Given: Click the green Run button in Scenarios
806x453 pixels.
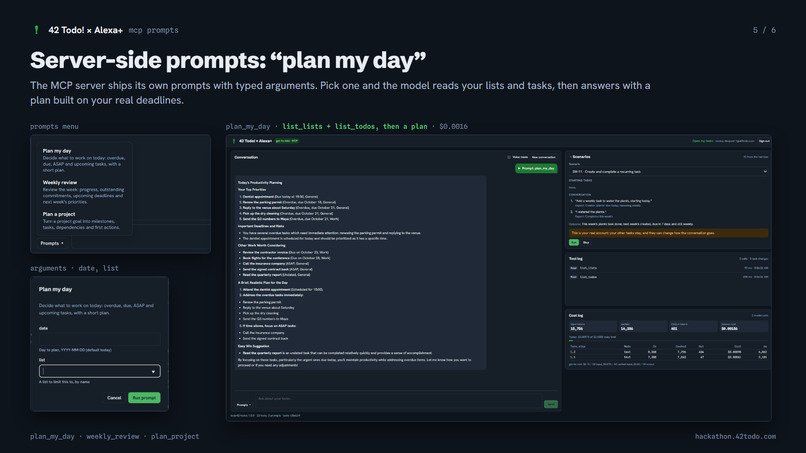Looking at the screenshot, I should pyautogui.click(x=574, y=242).
